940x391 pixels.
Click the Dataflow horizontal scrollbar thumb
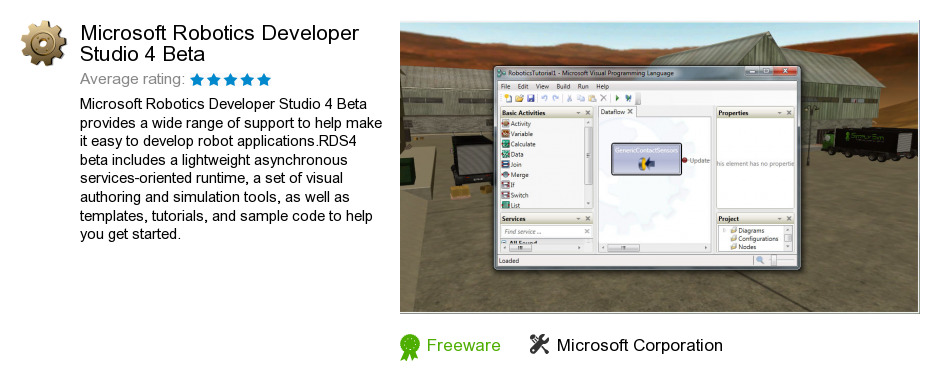coord(623,248)
